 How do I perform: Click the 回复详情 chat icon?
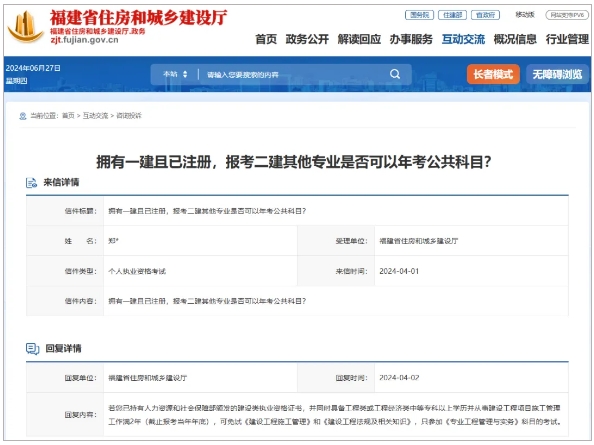[33, 349]
